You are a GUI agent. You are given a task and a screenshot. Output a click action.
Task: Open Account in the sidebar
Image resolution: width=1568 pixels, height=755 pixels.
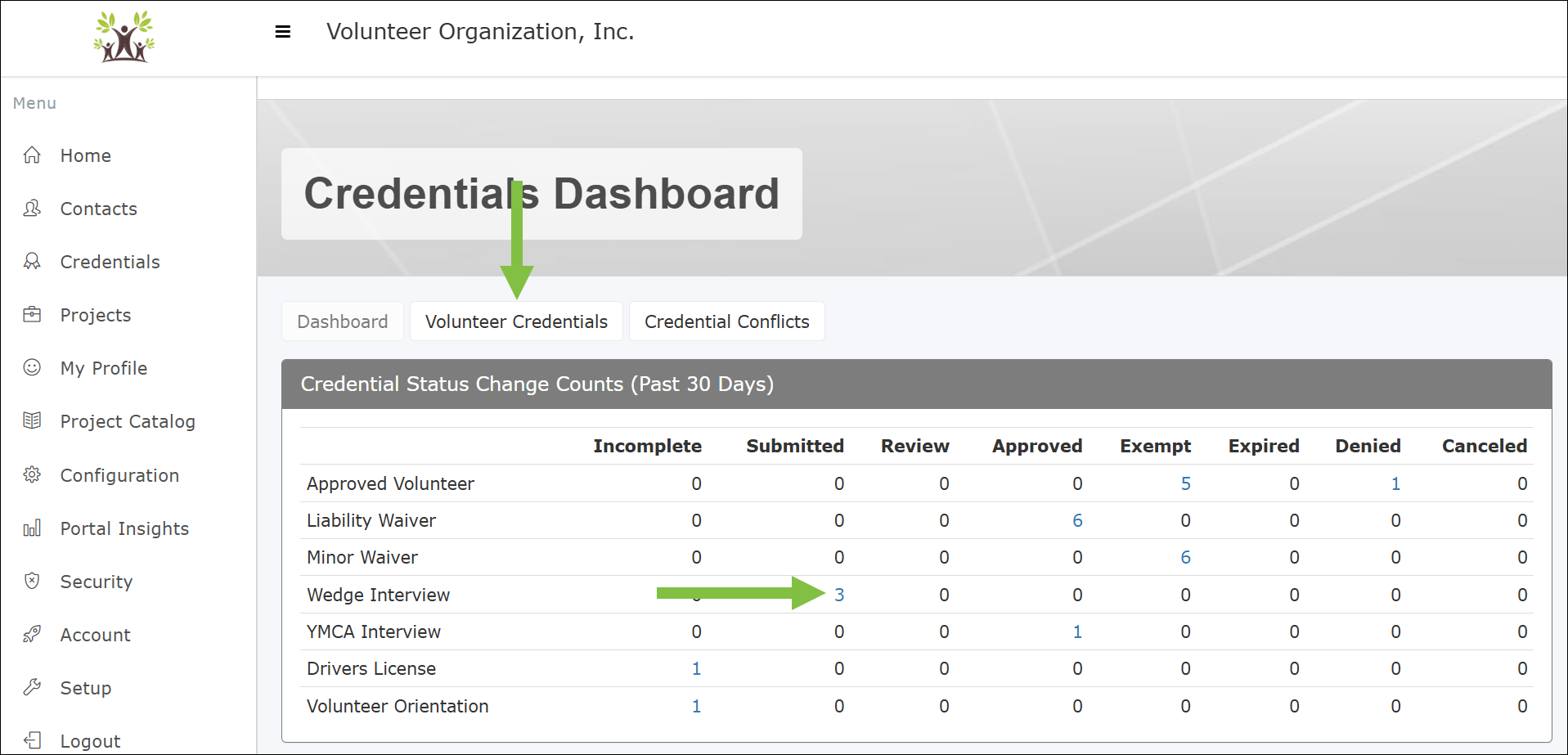click(x=96, y=635)
